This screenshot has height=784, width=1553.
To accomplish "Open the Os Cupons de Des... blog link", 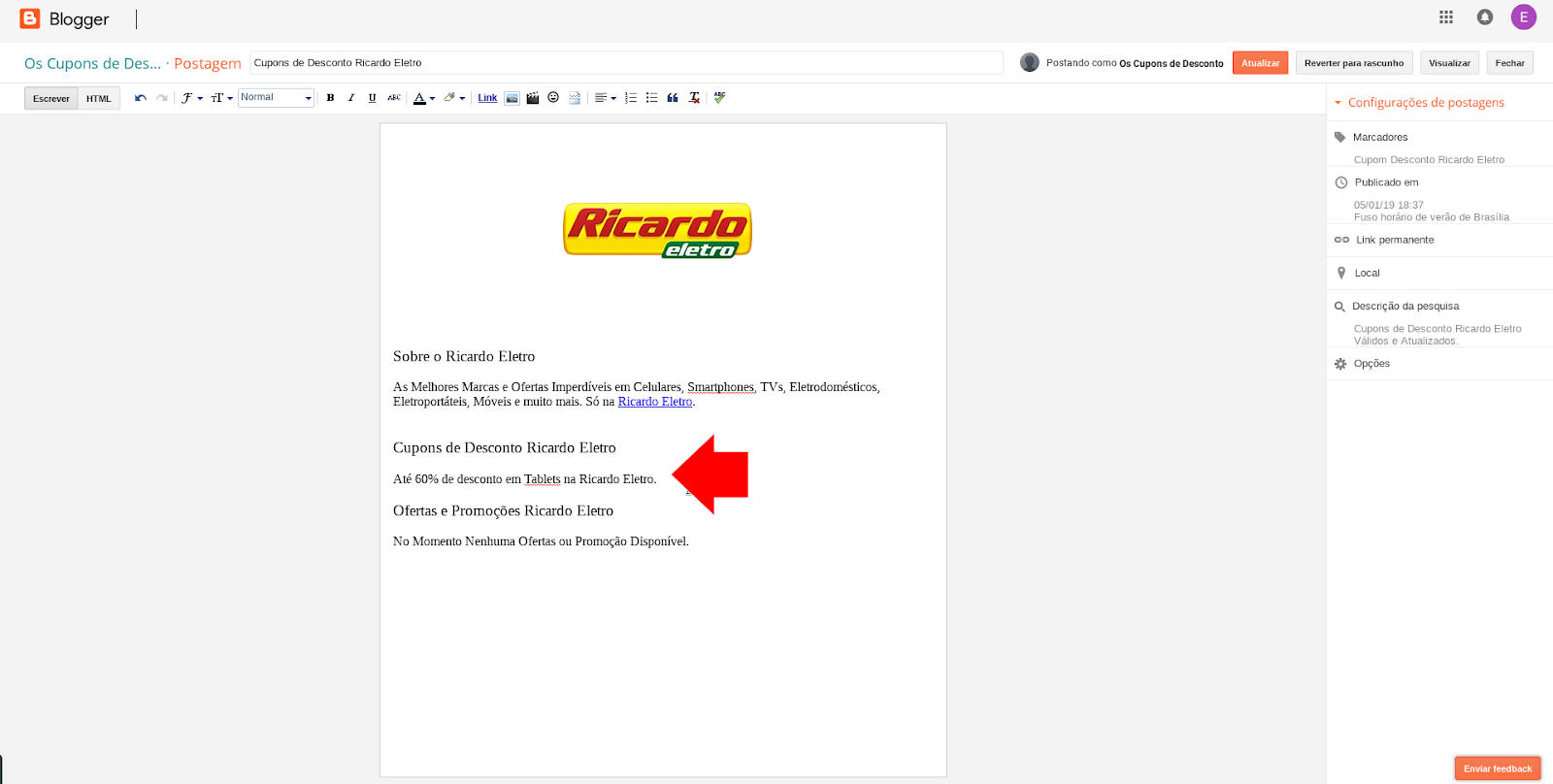I will [92, 63].
